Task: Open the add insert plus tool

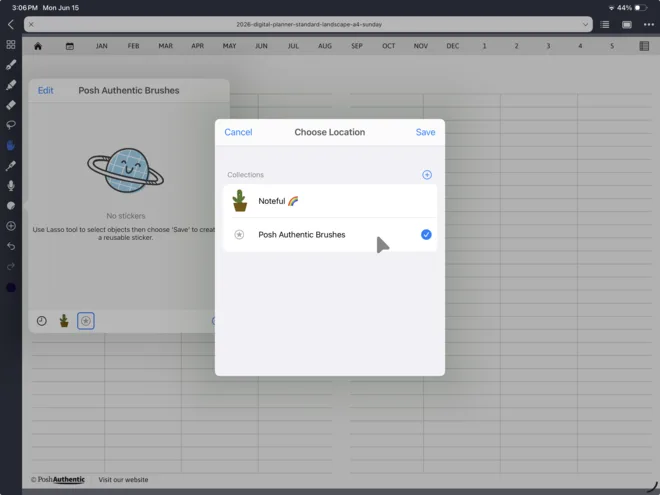Action: pos(11,226)
